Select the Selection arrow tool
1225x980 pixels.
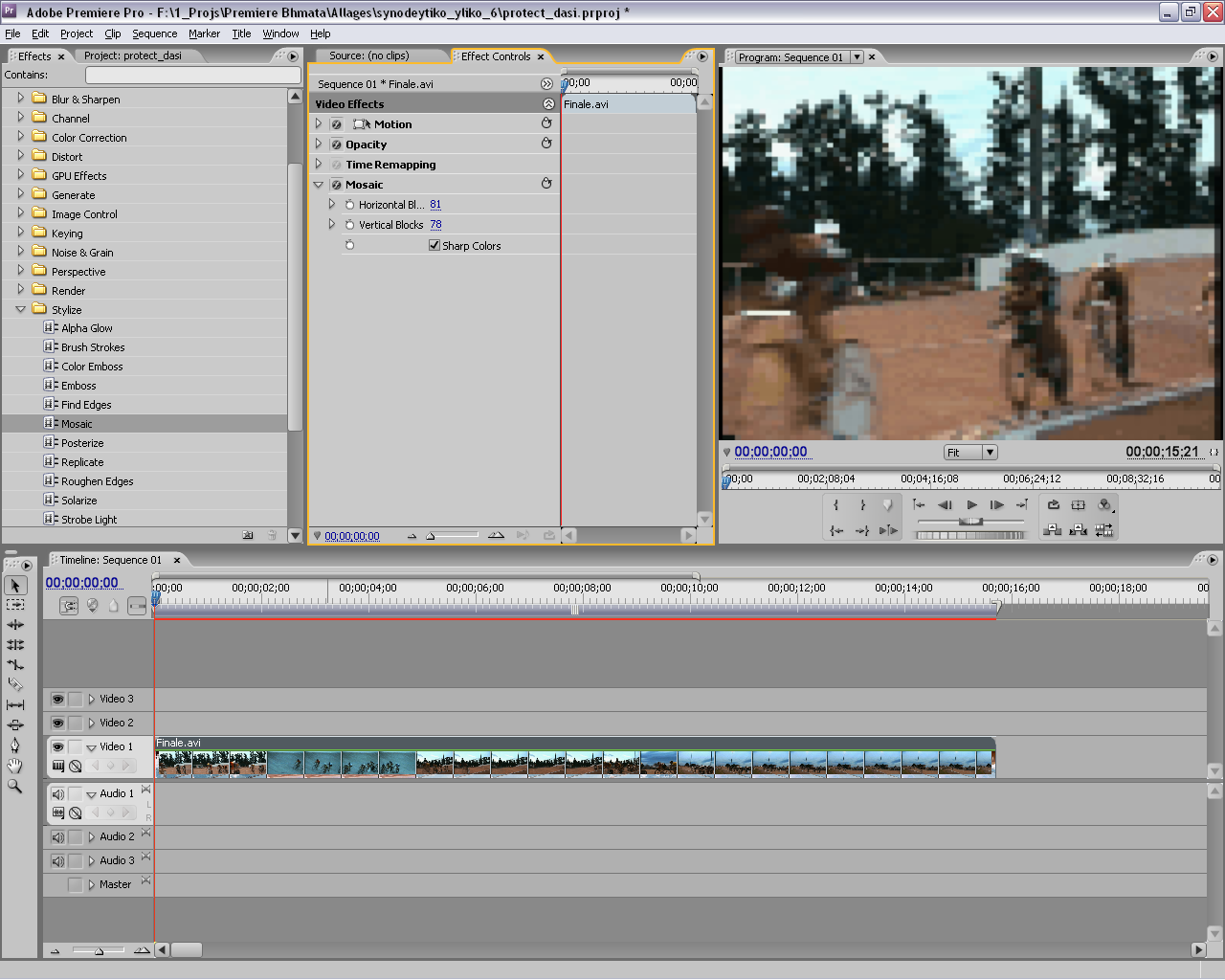[x=15, y=585]
